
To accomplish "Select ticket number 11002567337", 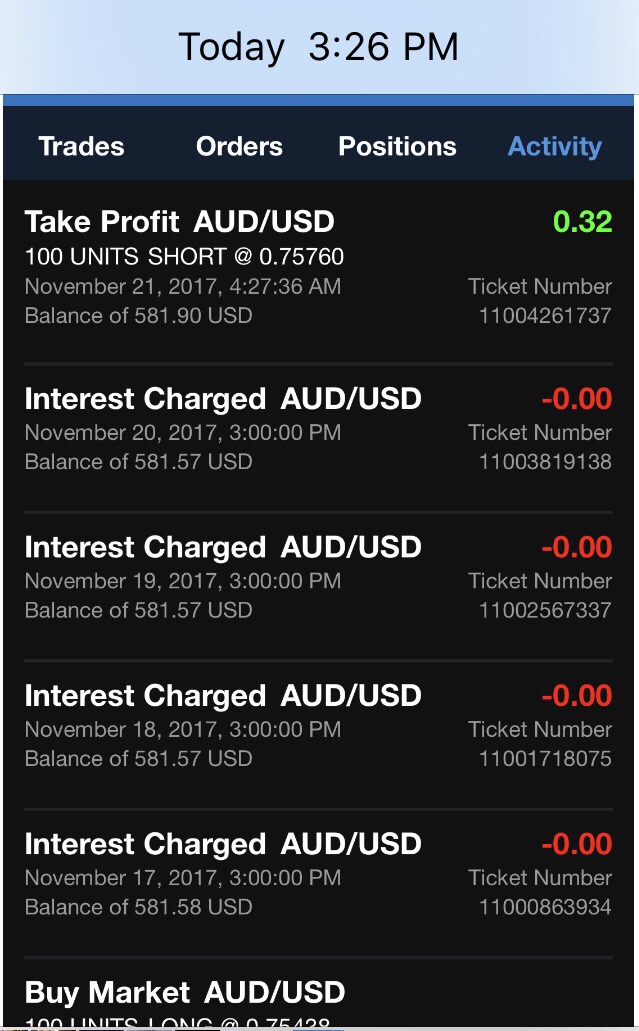I will 545,610.
